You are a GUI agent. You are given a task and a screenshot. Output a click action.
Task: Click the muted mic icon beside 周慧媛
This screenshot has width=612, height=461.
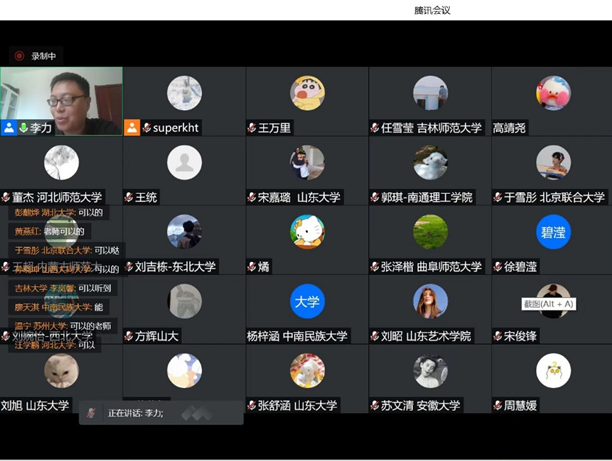coord(498,406)
